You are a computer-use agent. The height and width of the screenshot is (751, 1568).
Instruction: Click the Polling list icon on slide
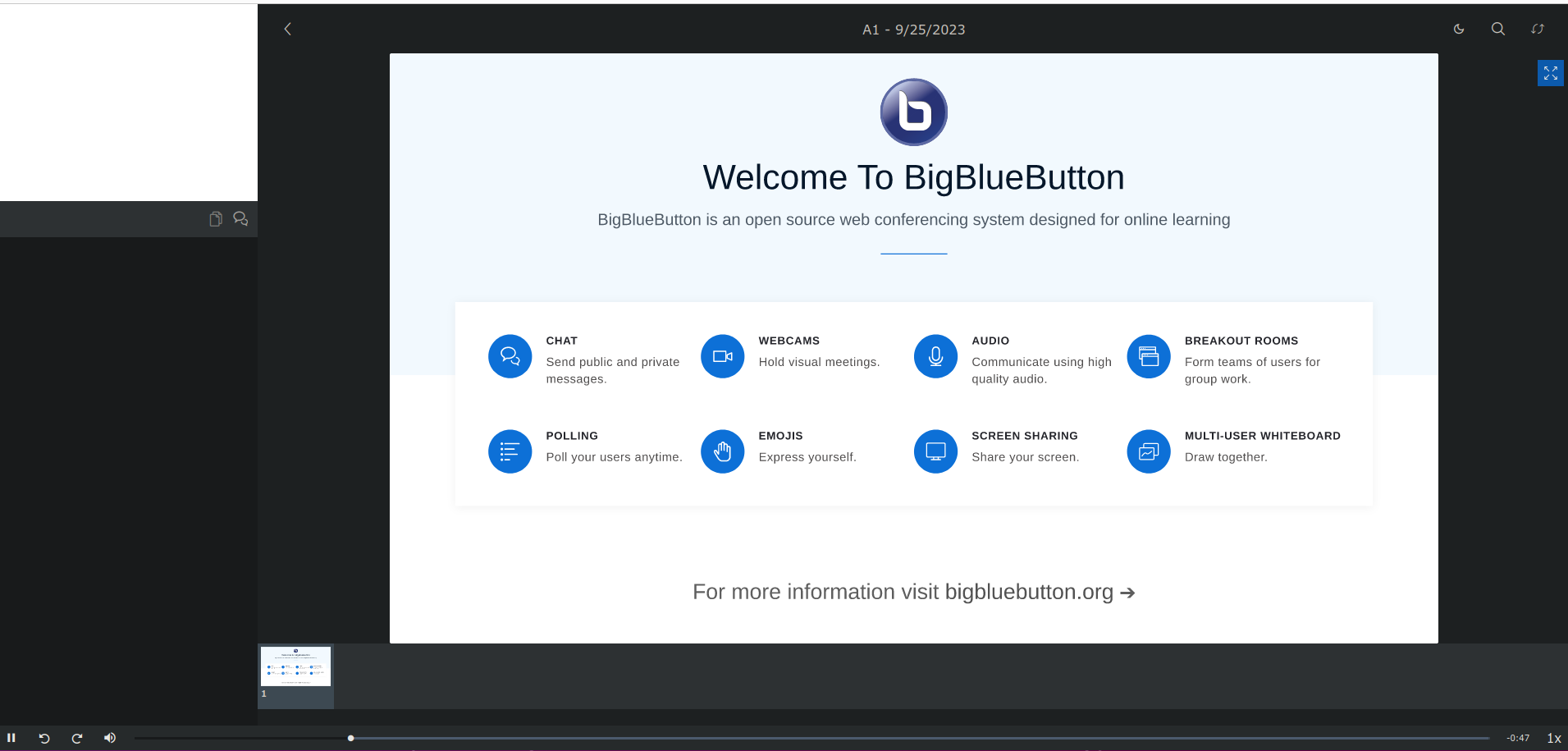[x=510, y=451]
